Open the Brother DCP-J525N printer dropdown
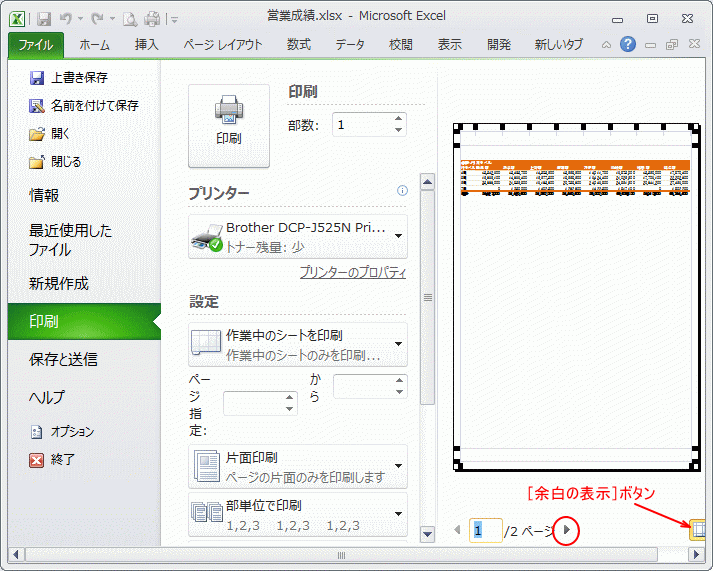The width and height of the screenshot is (713, 571). click(298, 237)
